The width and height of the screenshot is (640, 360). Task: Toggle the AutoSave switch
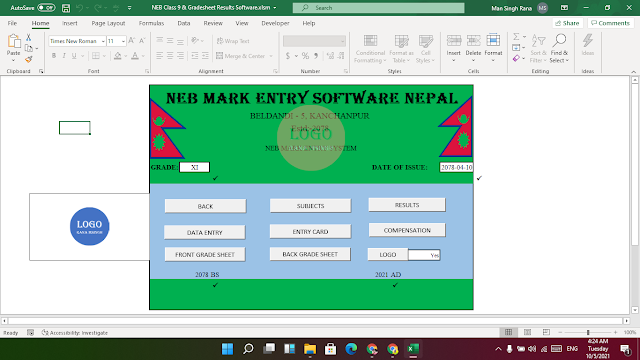click(47, 8)
